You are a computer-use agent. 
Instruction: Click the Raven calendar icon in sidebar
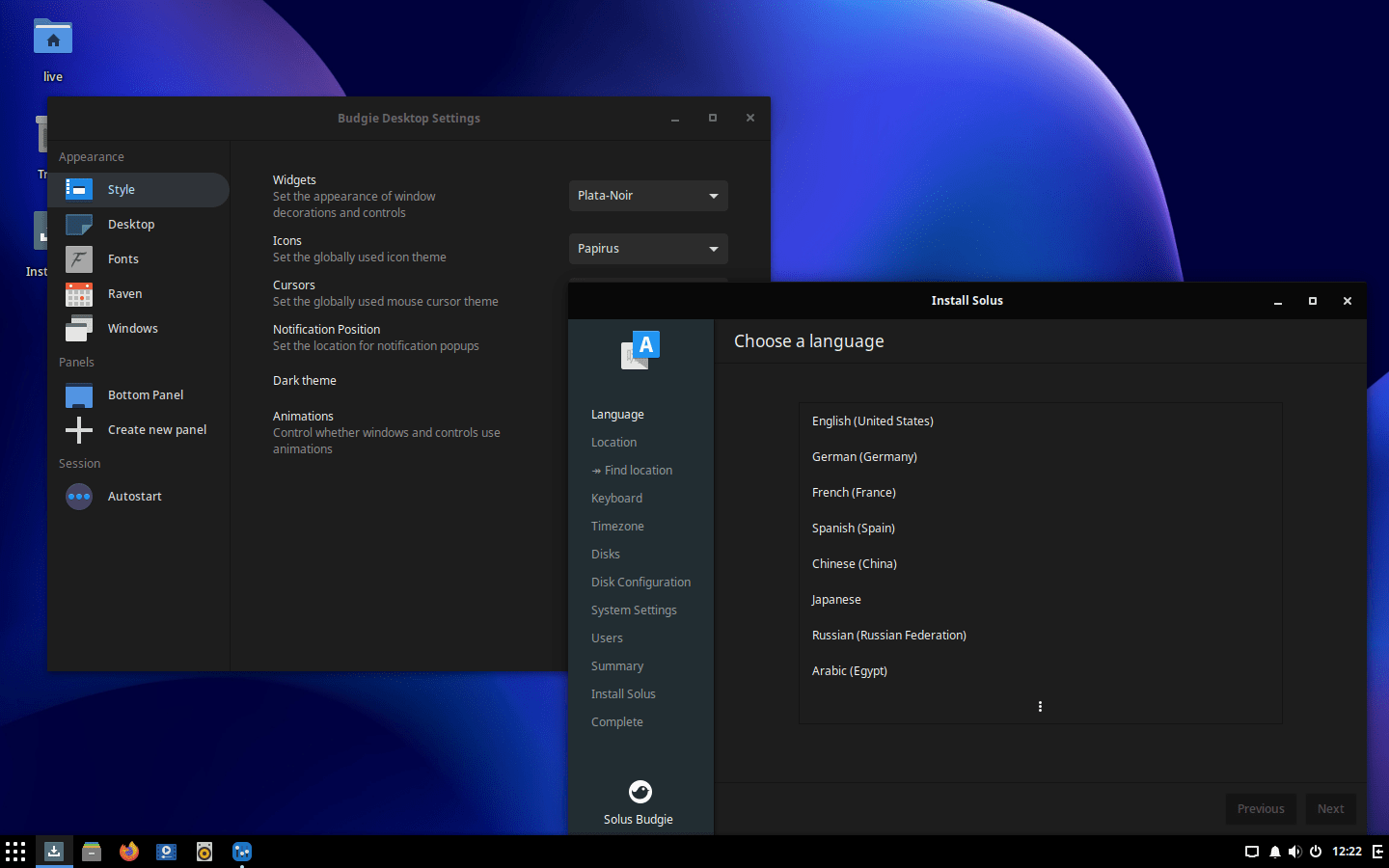(79, 294)
